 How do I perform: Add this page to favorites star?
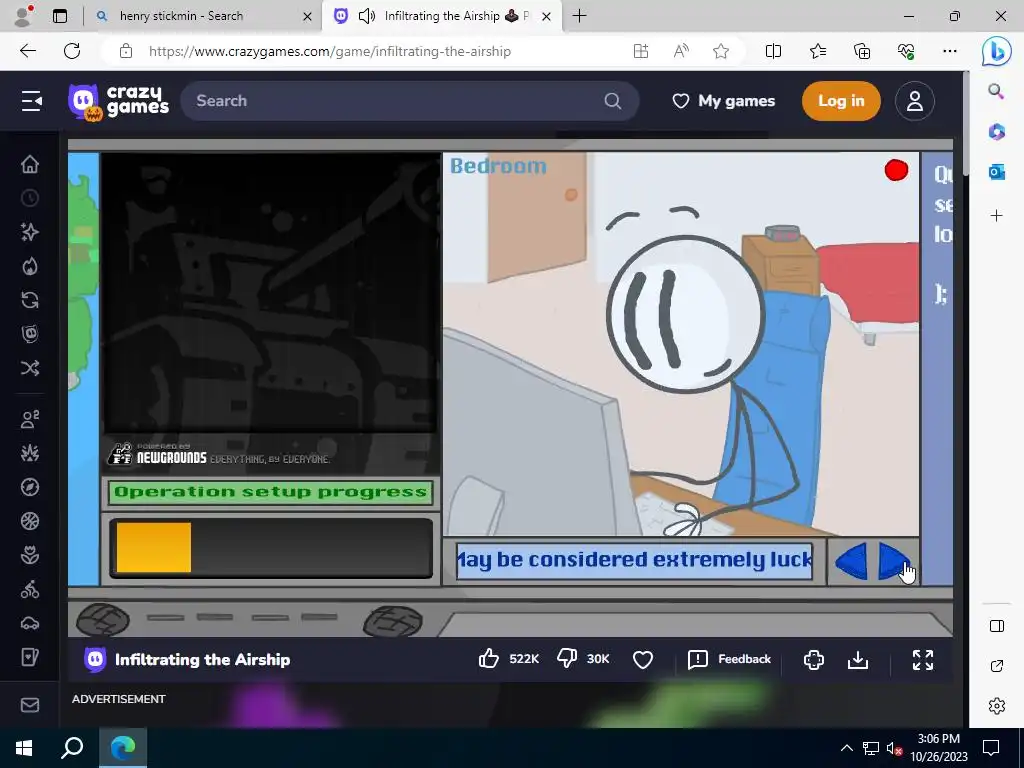click(x=721, y=51)
